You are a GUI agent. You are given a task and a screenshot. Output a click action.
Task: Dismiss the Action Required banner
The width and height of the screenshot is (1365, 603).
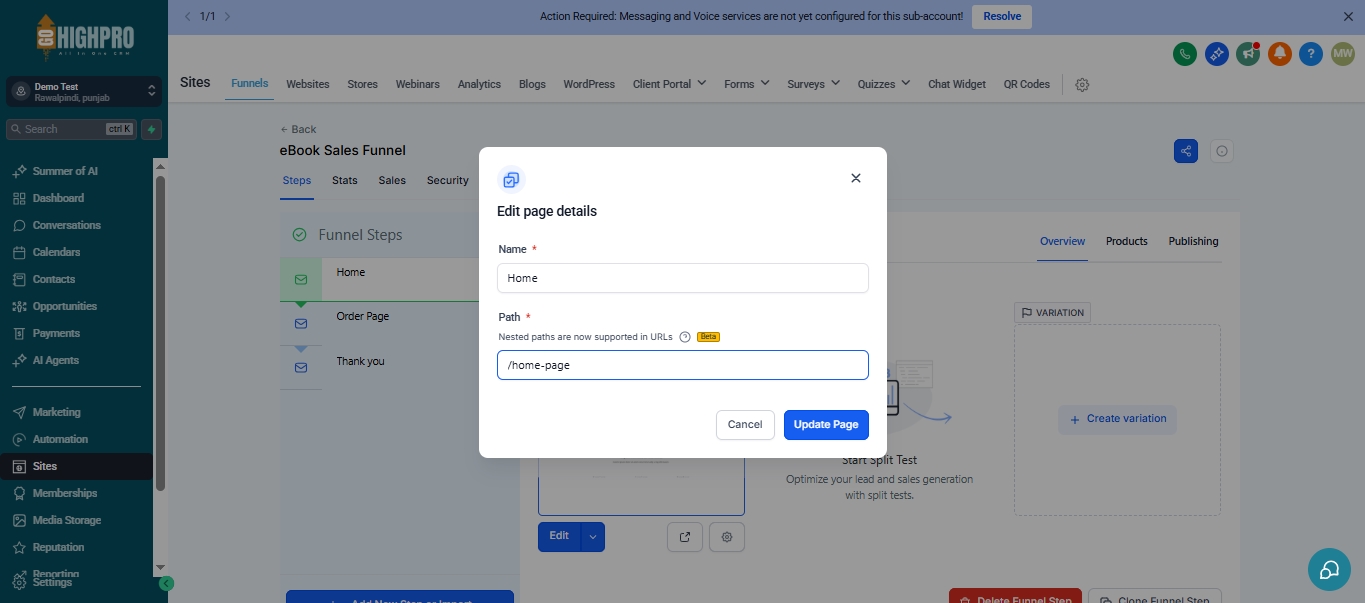(x=1347, y=16)
